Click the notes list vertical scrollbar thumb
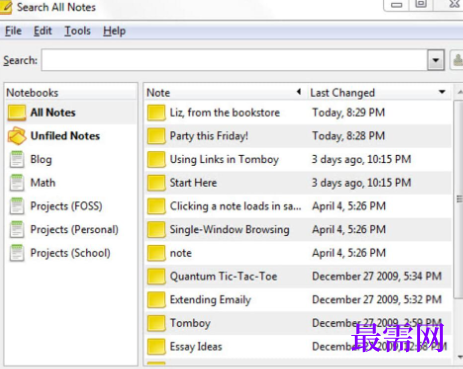Image resolution: width=463 pixels, height=369 pixels. click(x=459, y=199)
